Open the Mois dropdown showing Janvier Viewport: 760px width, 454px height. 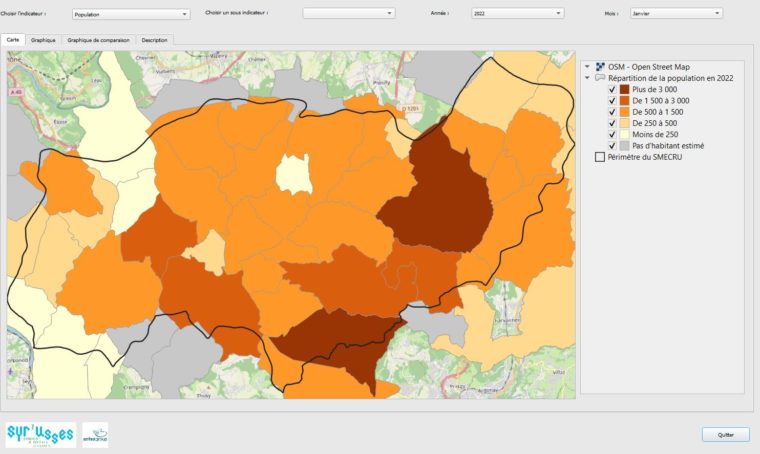[676, 13]
